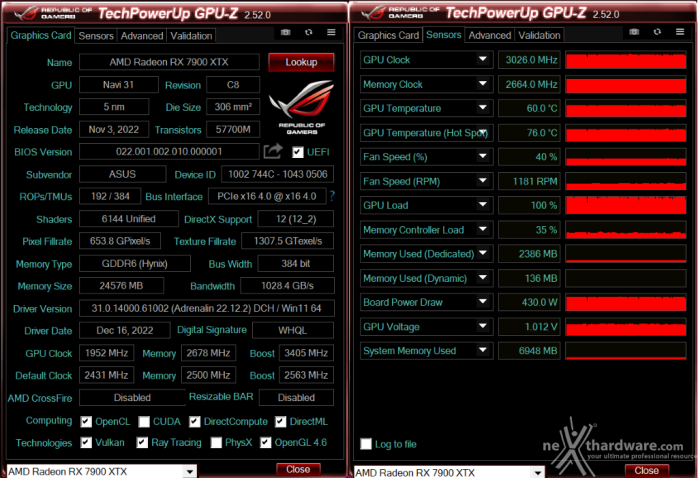The height and width of the screenshot is (478, 698).
Task: Switch to Advanced tab in right window
Action: tap(490, 35)
